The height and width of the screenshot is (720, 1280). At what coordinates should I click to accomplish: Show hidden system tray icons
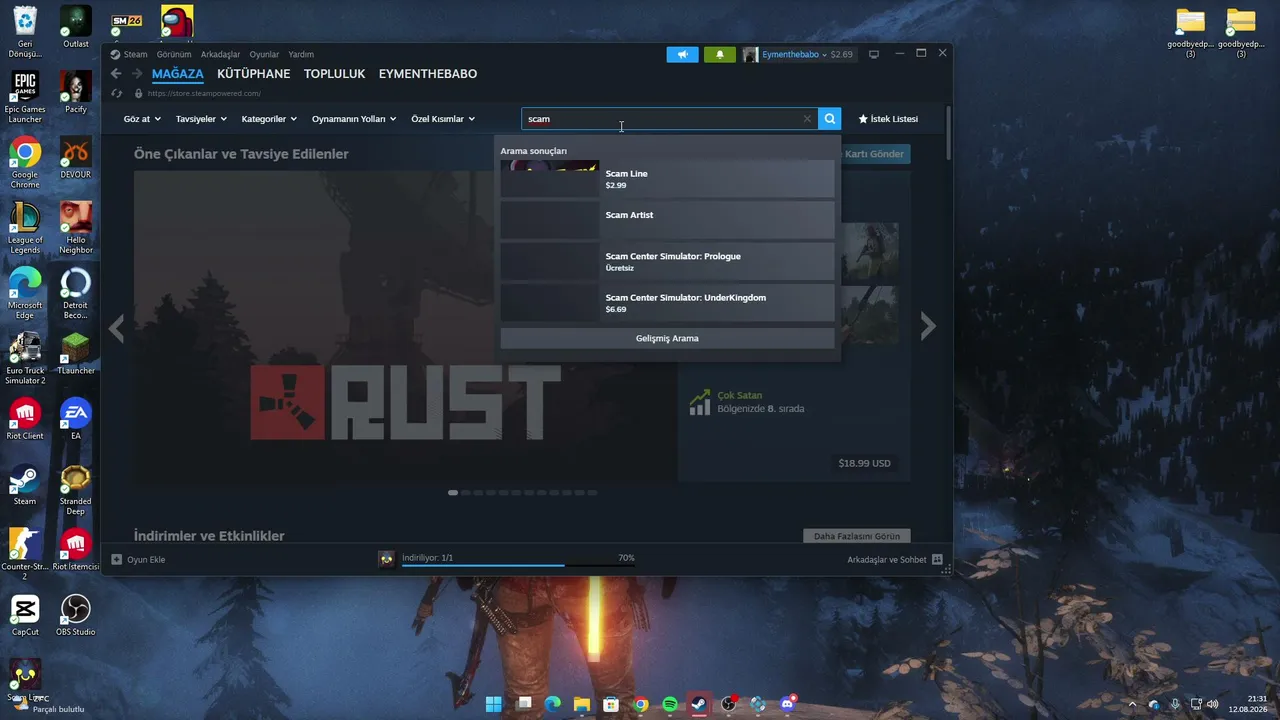1132,704
